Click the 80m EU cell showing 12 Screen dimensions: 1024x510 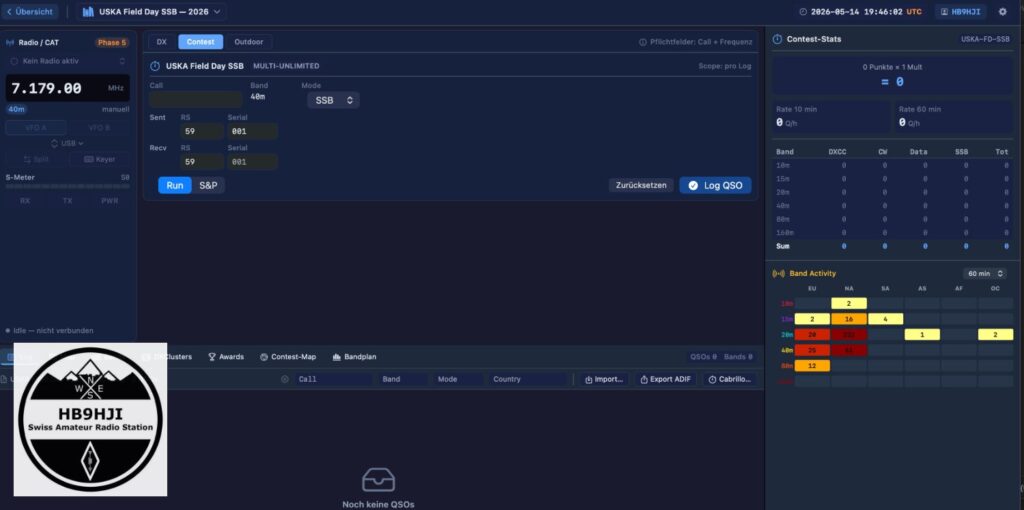(x=812, y=366)
